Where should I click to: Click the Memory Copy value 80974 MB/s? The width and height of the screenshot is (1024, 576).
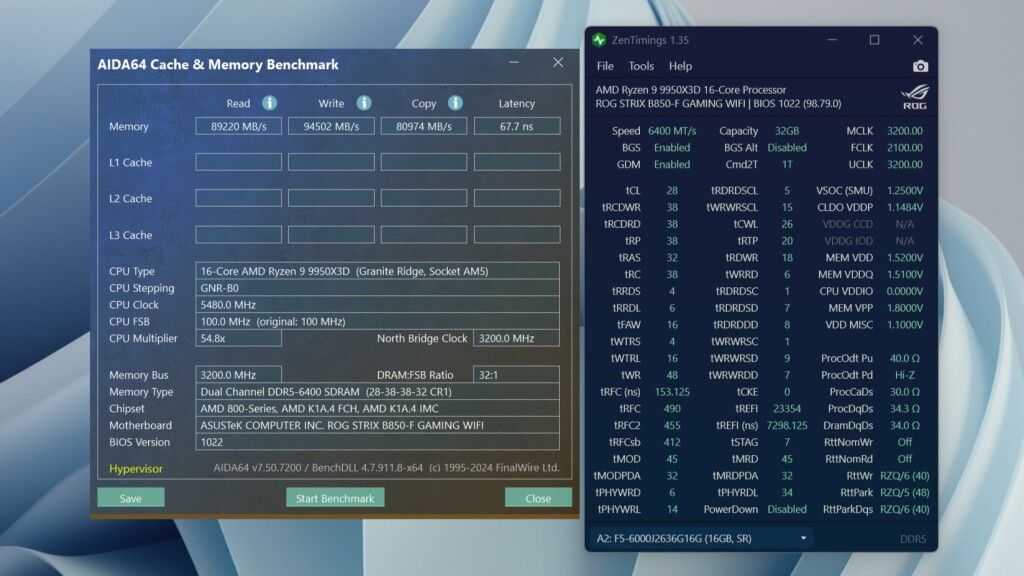(x=424, y=126)
